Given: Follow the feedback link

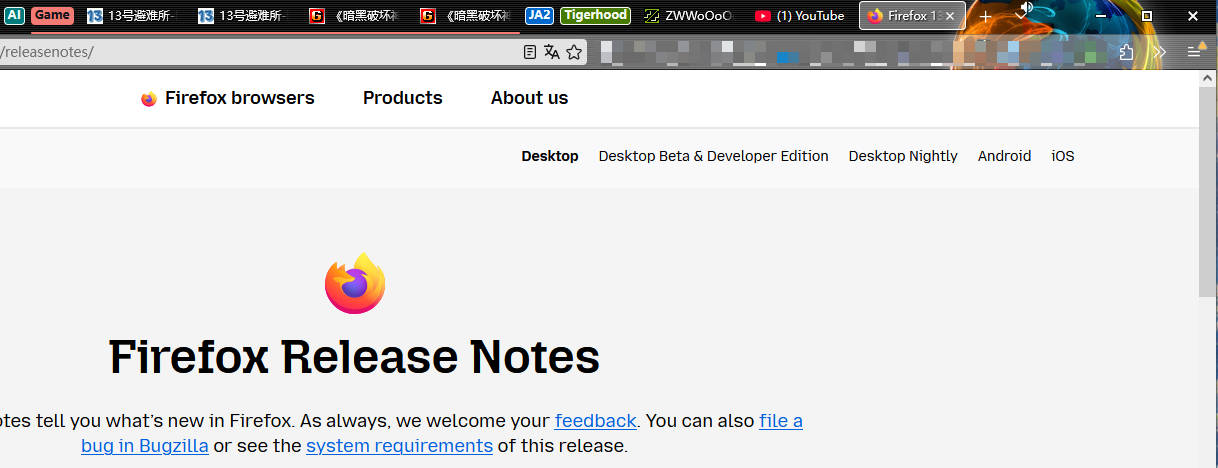Looking at the screenshot, I should (x=596, y=421).
